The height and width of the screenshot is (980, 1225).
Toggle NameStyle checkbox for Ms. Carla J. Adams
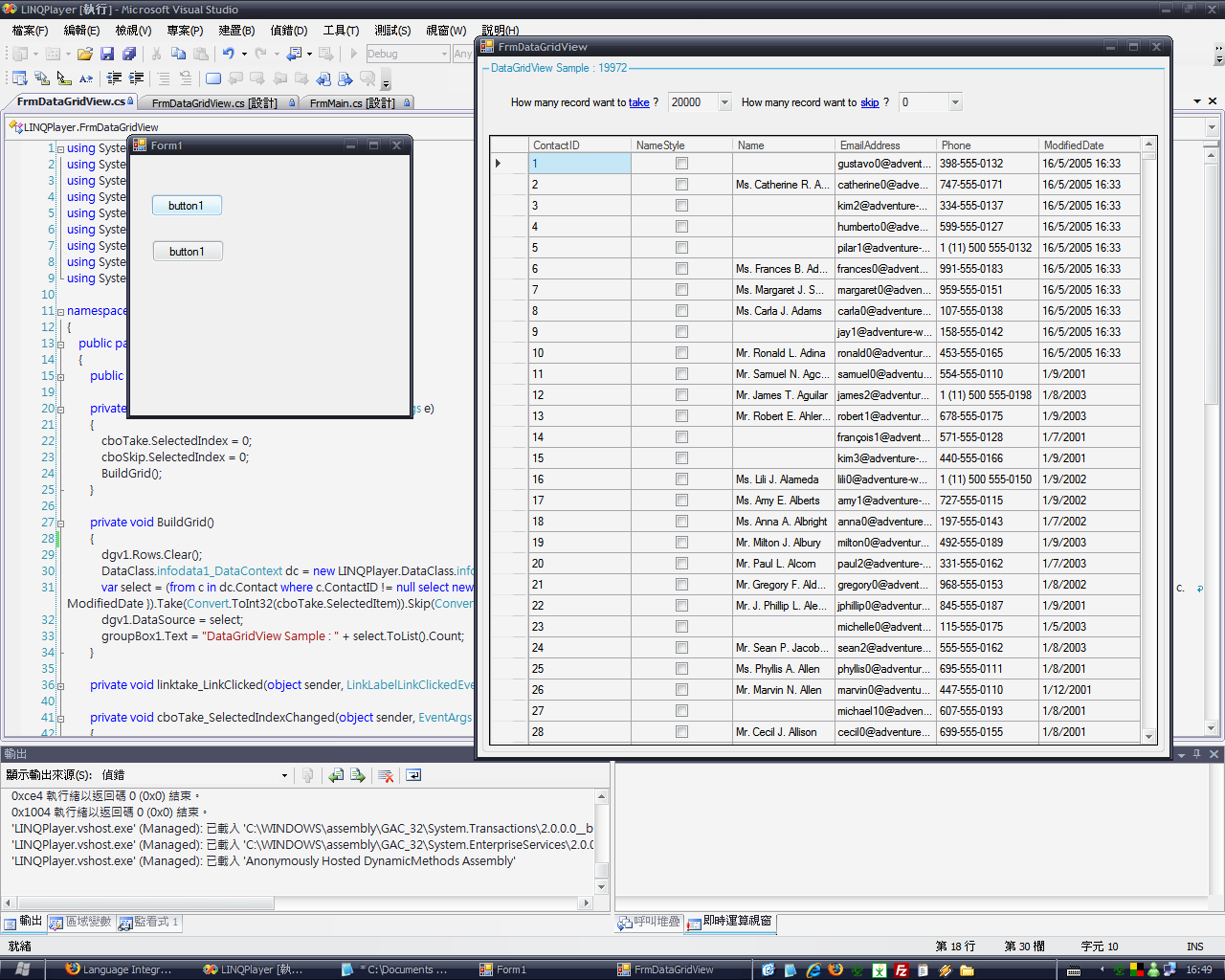(x=681, y=311)
